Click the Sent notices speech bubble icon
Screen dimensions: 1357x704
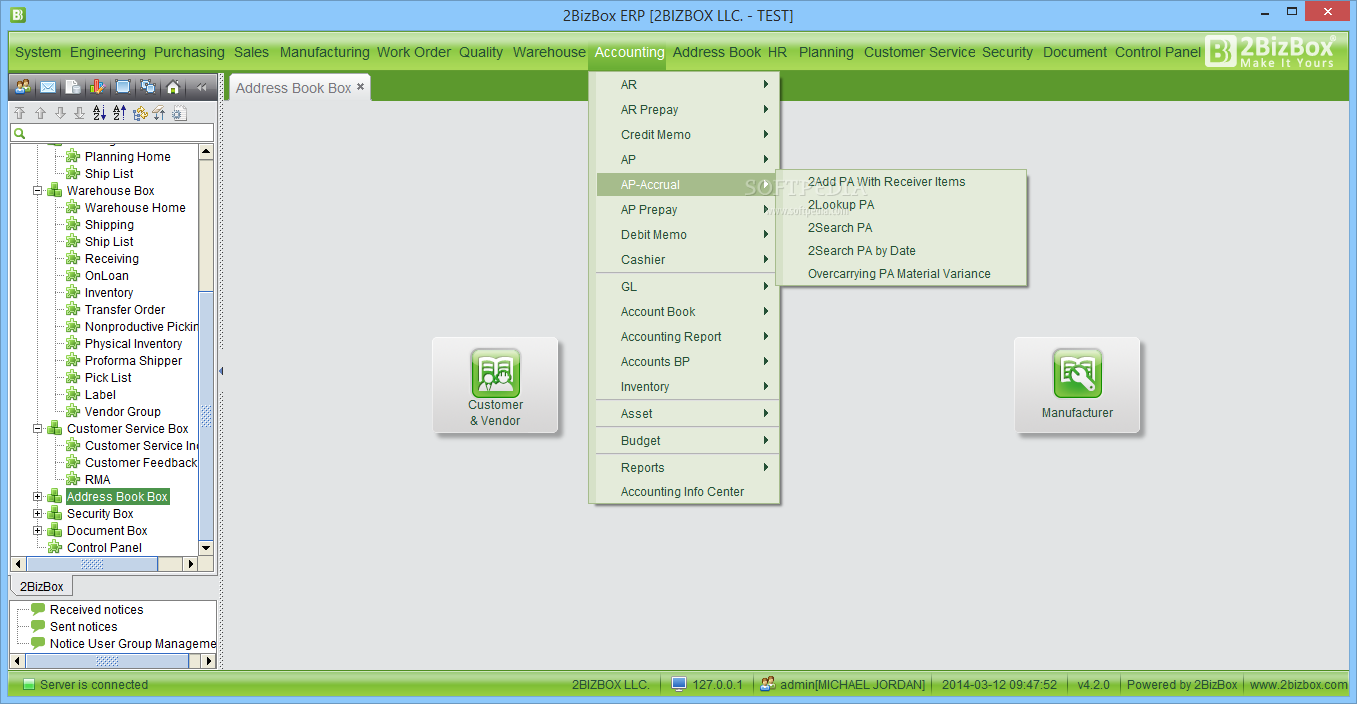38,626
